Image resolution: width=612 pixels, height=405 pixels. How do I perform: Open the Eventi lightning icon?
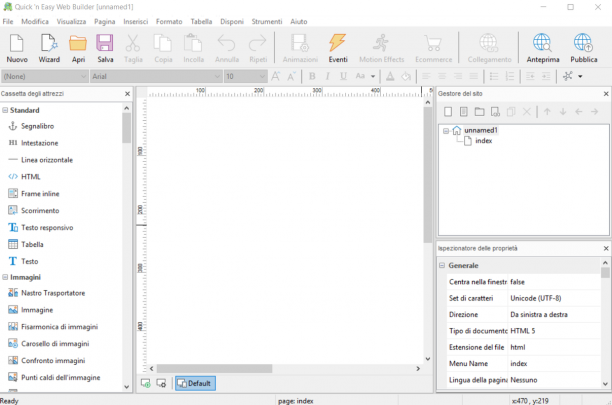tap(338, 48)
